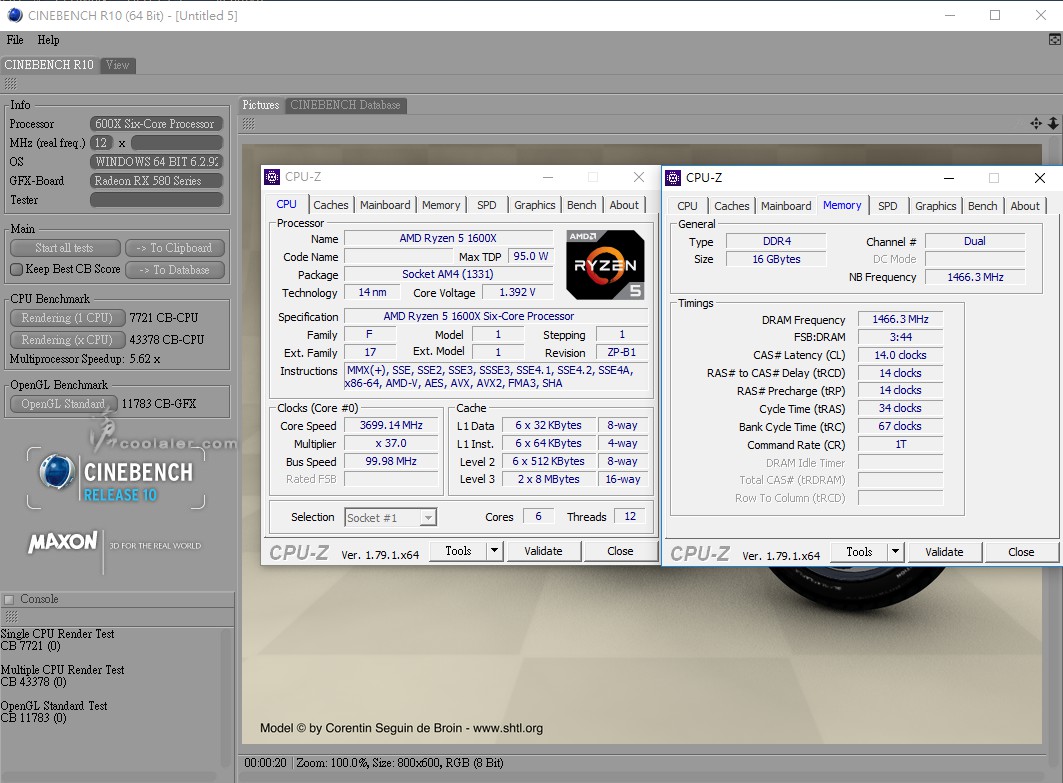Open SPD tab in right CPU-Z window
The width and height of the screenshot is (1063, 783).
tap(887, 205)
